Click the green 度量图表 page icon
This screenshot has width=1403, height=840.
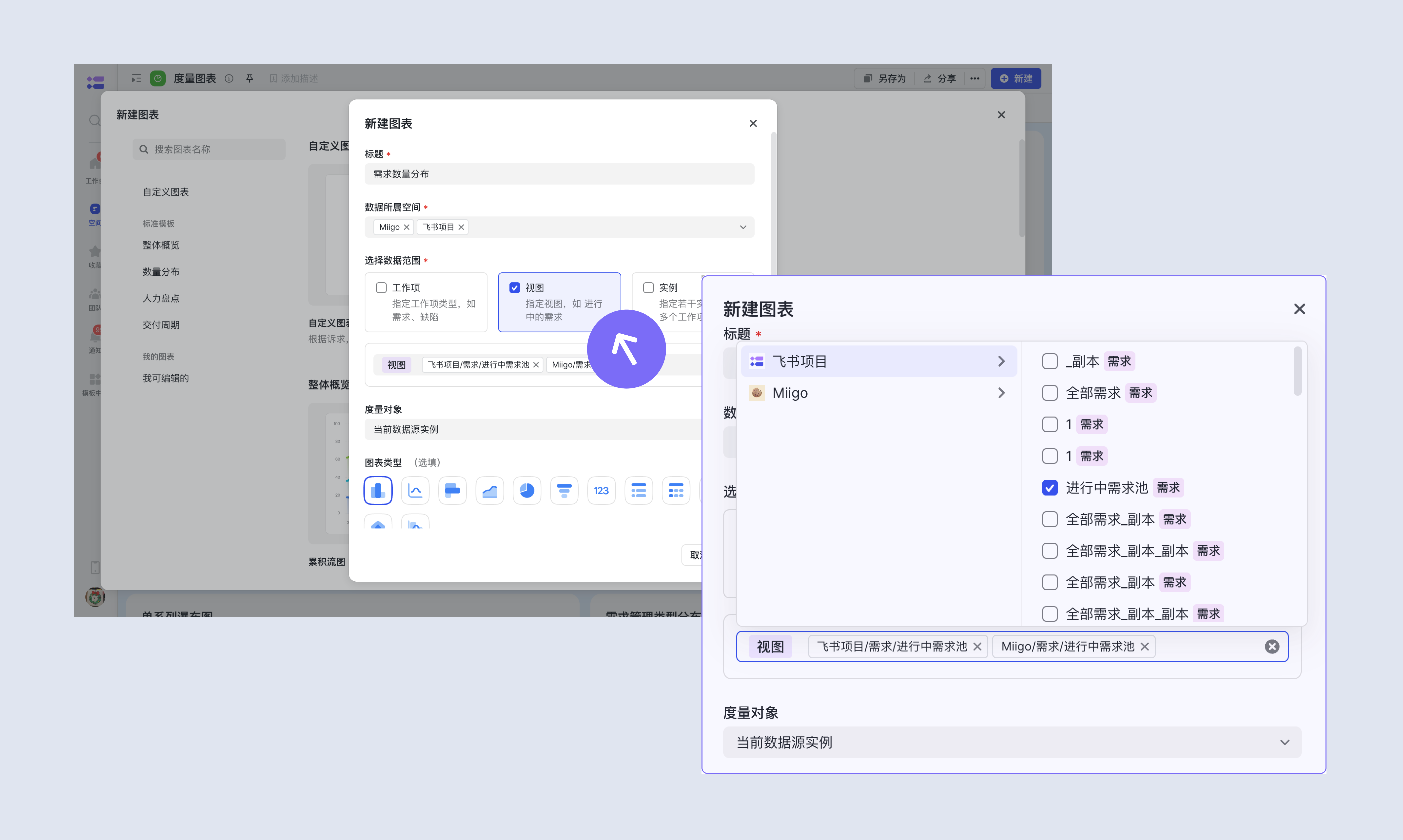pos(158,78)
